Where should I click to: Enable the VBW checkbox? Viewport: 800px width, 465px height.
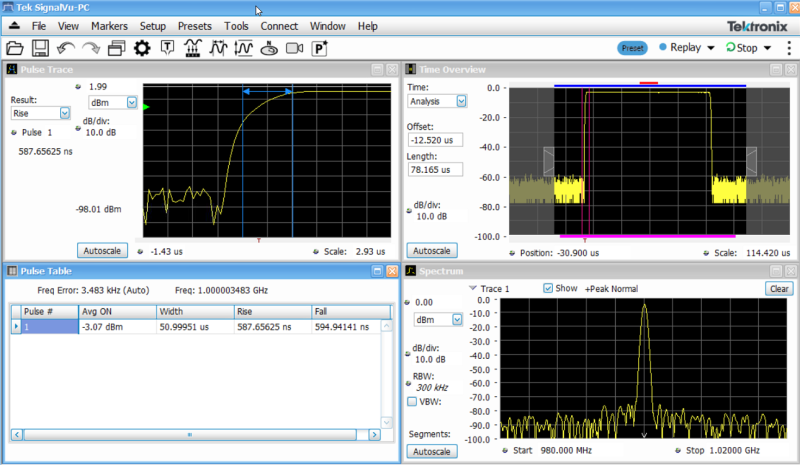coord(413,401)
